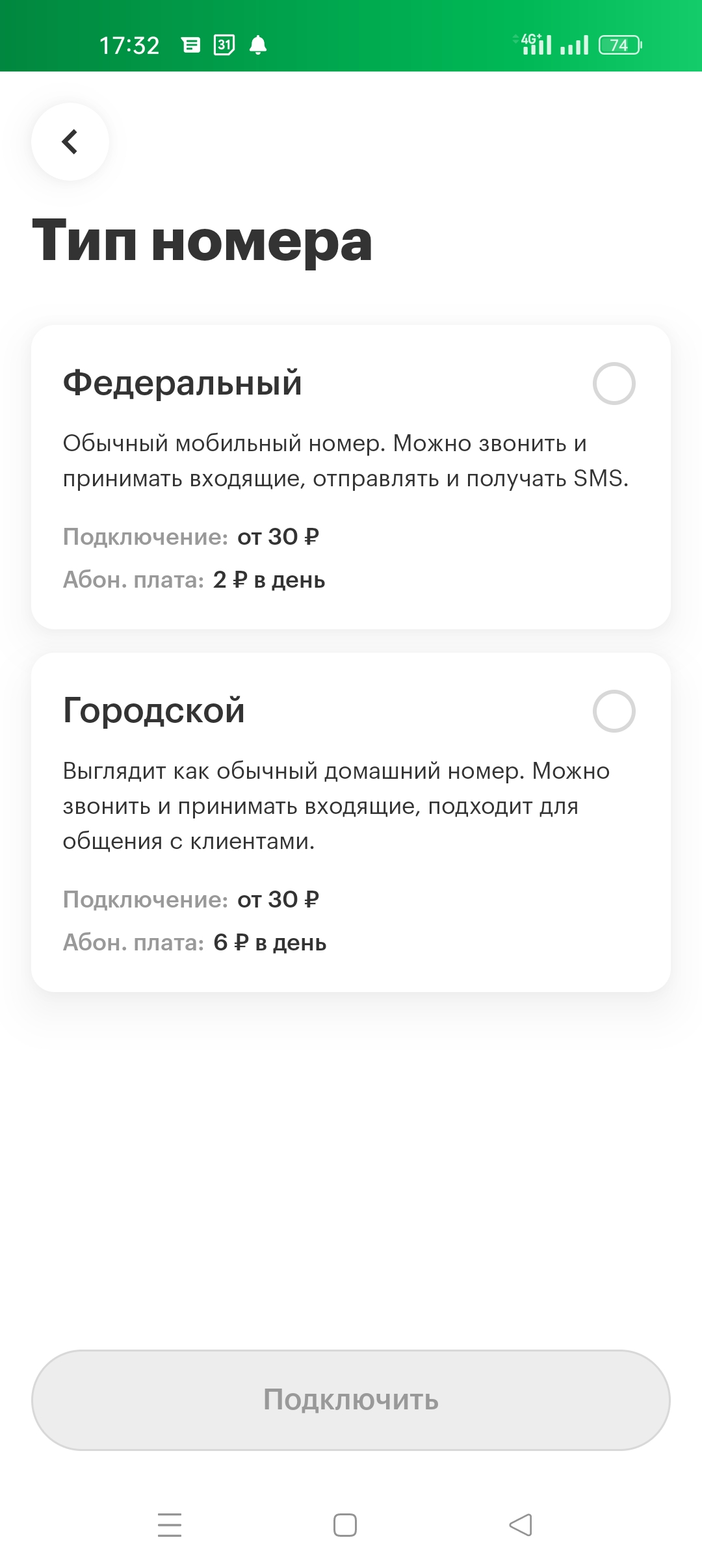Tap the 2 ₽ в день fee

pyautogui.click(x=269, y=580)
